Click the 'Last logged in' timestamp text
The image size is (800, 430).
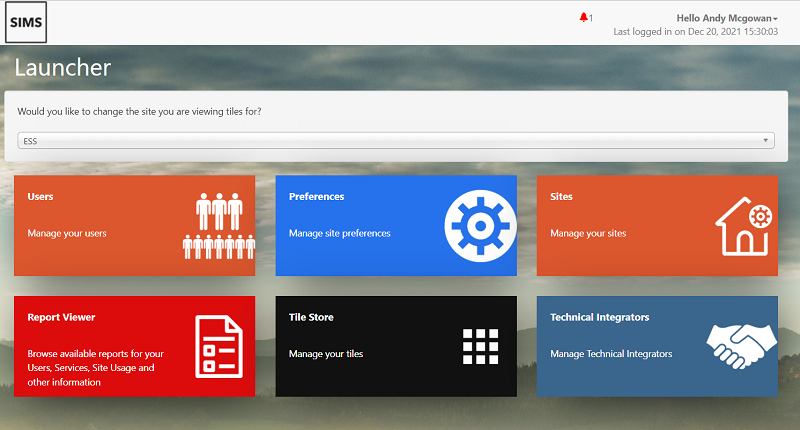tap(695, 32)
